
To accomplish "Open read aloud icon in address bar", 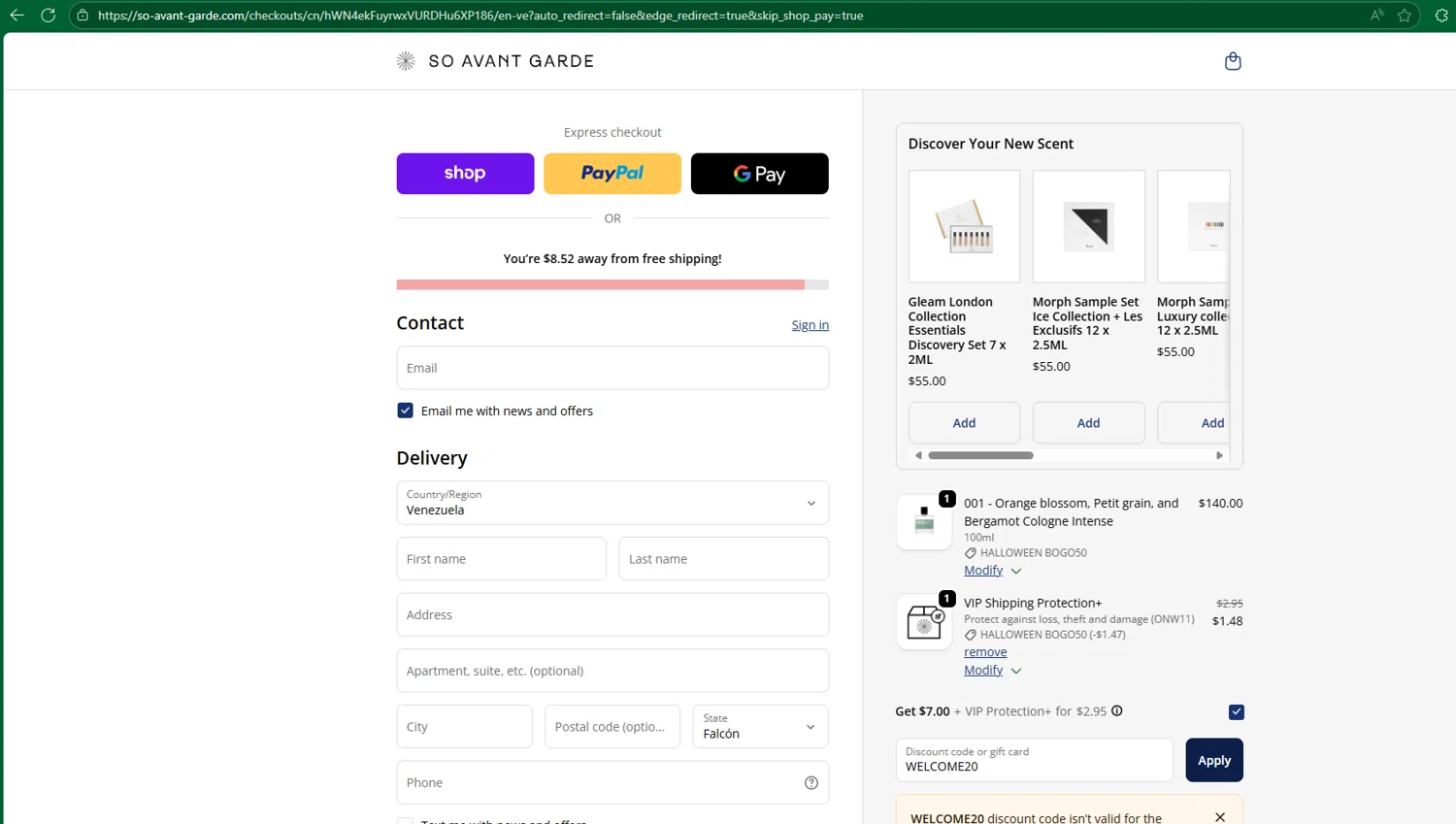I will pyautogui.click(x=1376, y=16).
